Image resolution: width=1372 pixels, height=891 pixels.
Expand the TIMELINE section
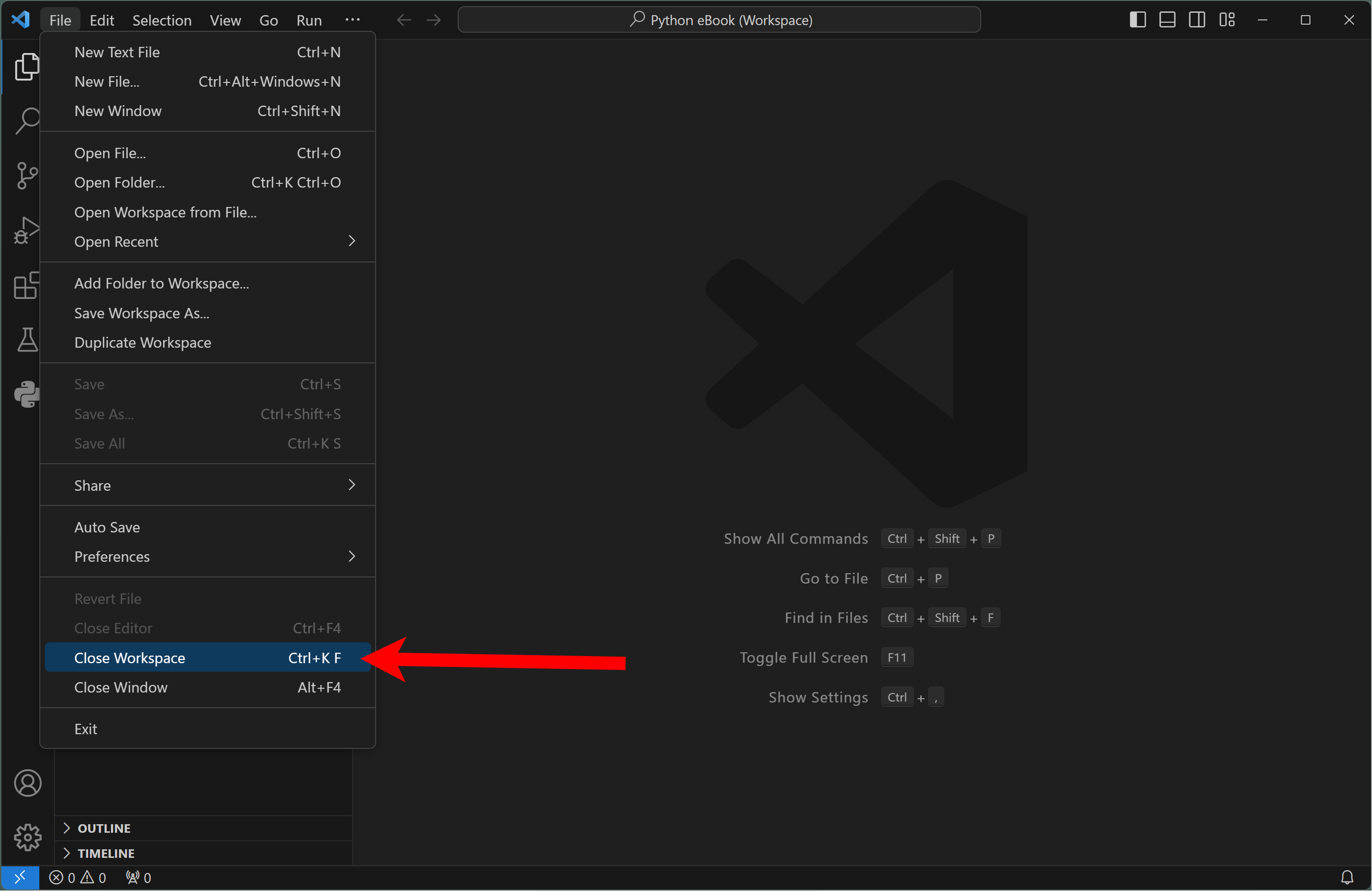coord(204,853)
